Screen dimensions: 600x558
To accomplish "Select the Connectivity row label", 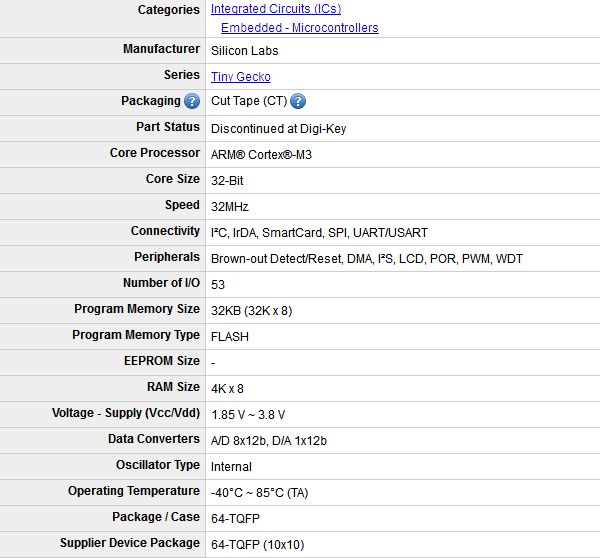I will click(x=165, y=231).
